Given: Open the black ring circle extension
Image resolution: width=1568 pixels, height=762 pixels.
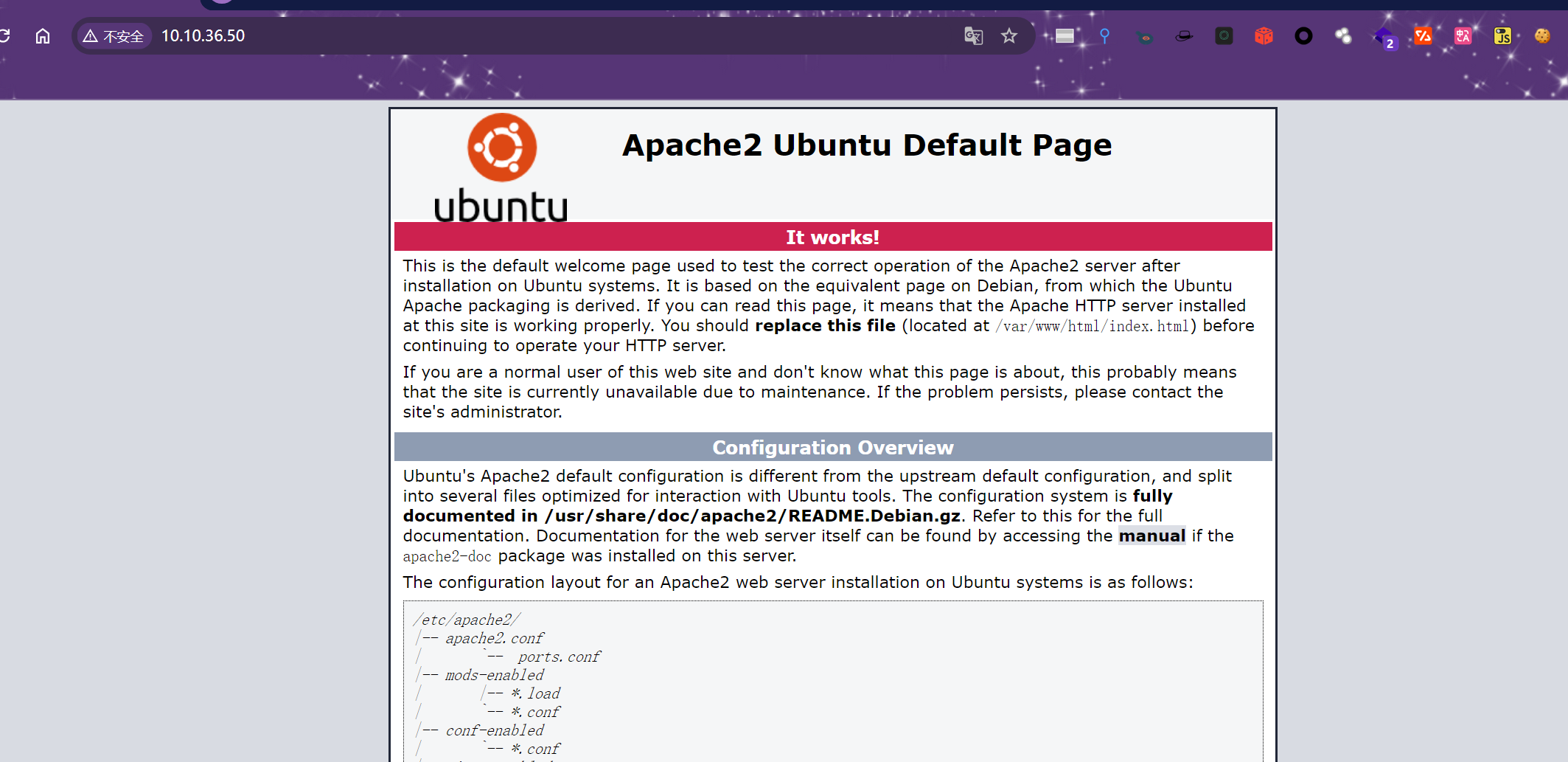Looking at the screenshot, I should [1303, 35].
